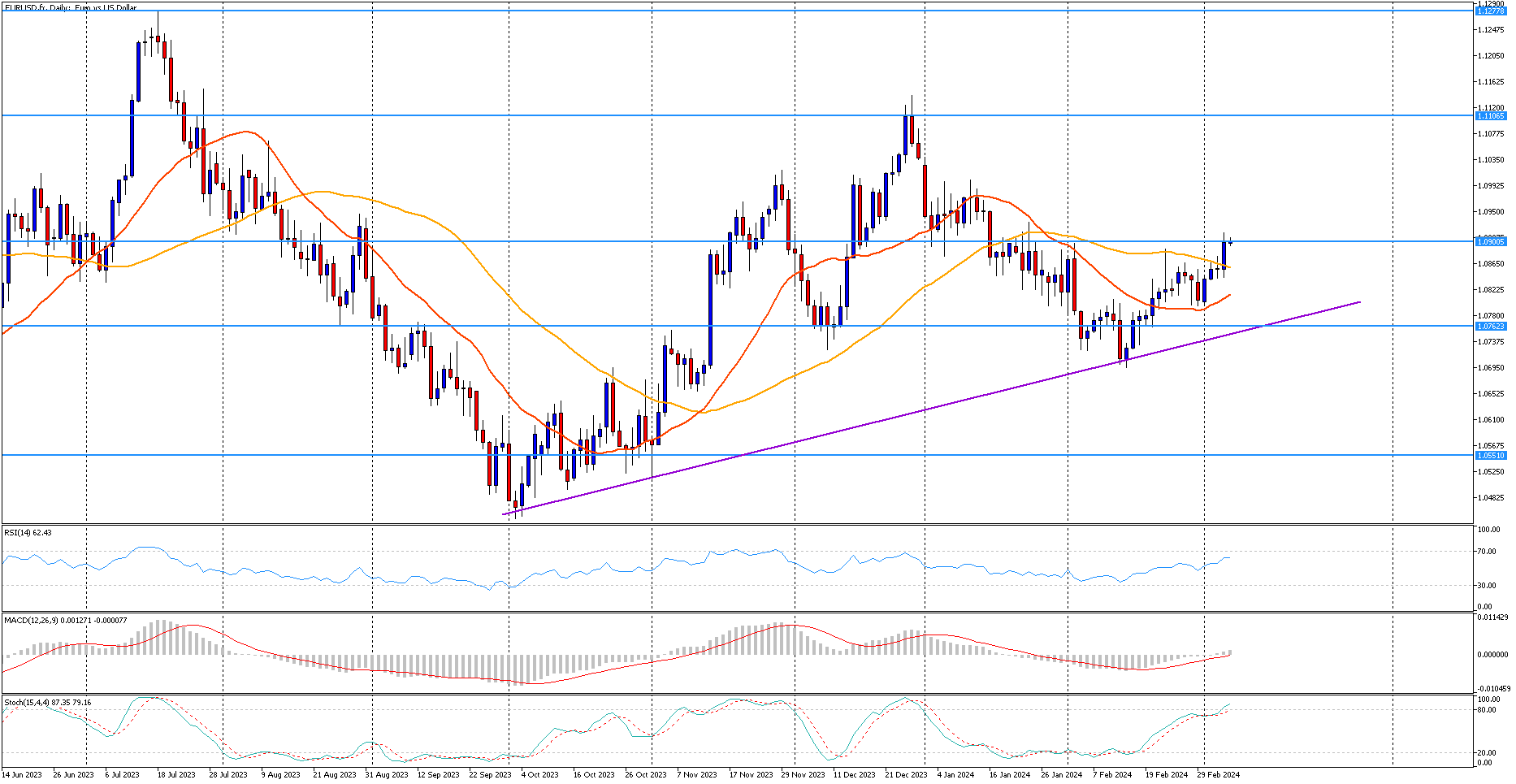Click the 1.09005 current price label
This screenshot has width=1516, height=784.
pyautogui.click(x=1491, y=242)
